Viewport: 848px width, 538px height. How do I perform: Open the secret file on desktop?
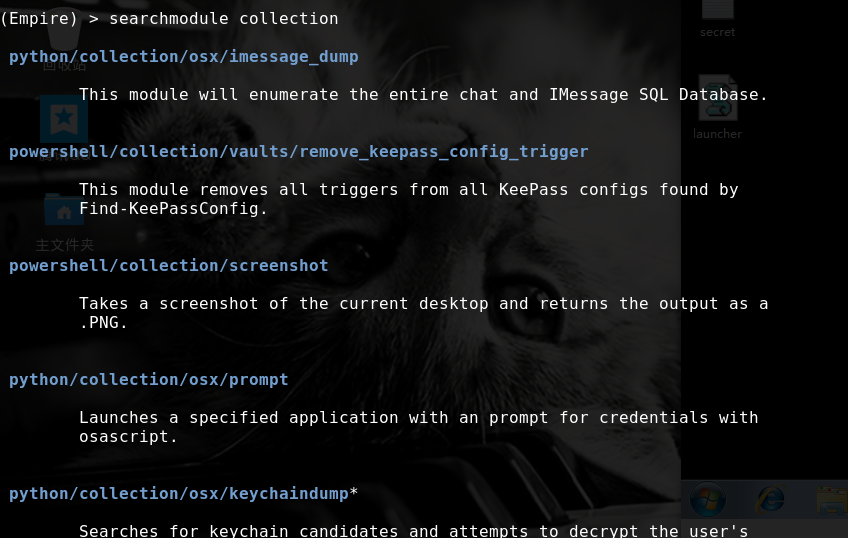click(x=717, y=12)
